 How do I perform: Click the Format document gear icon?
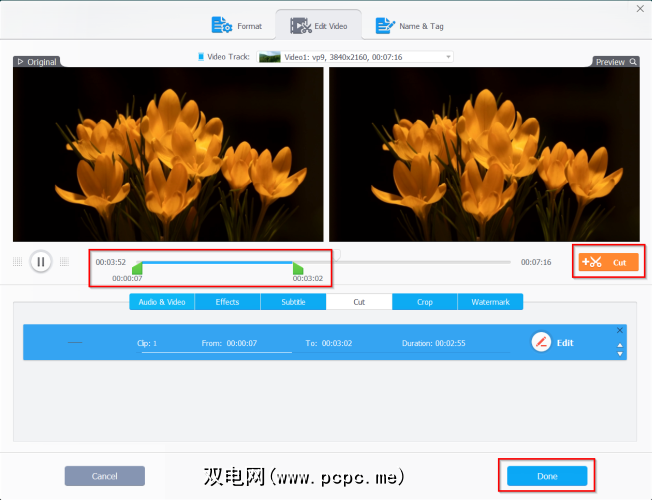222,25
